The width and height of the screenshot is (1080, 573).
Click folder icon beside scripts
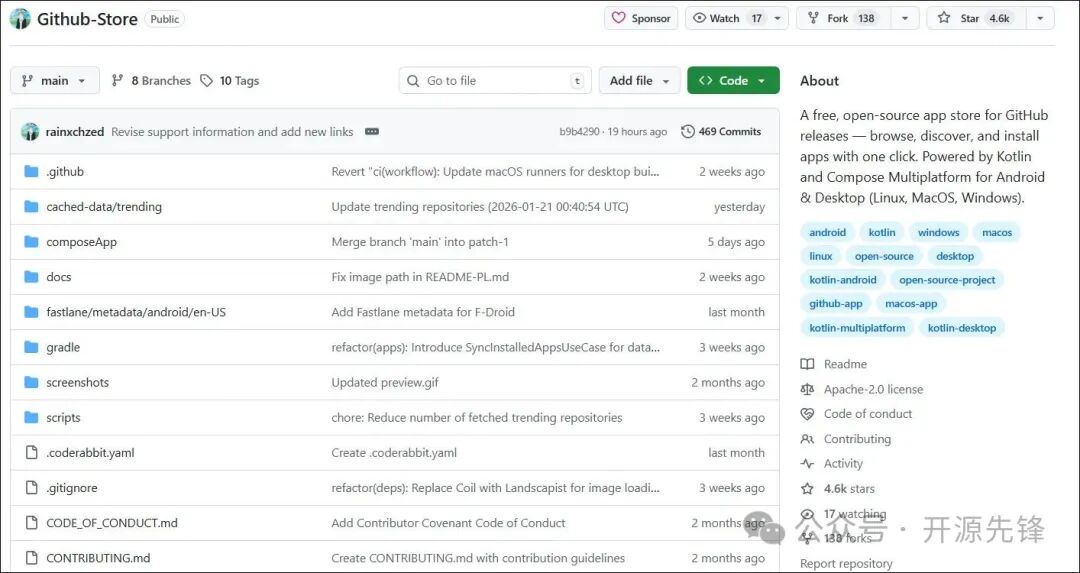pyautogui.click(x=31, y=417)
